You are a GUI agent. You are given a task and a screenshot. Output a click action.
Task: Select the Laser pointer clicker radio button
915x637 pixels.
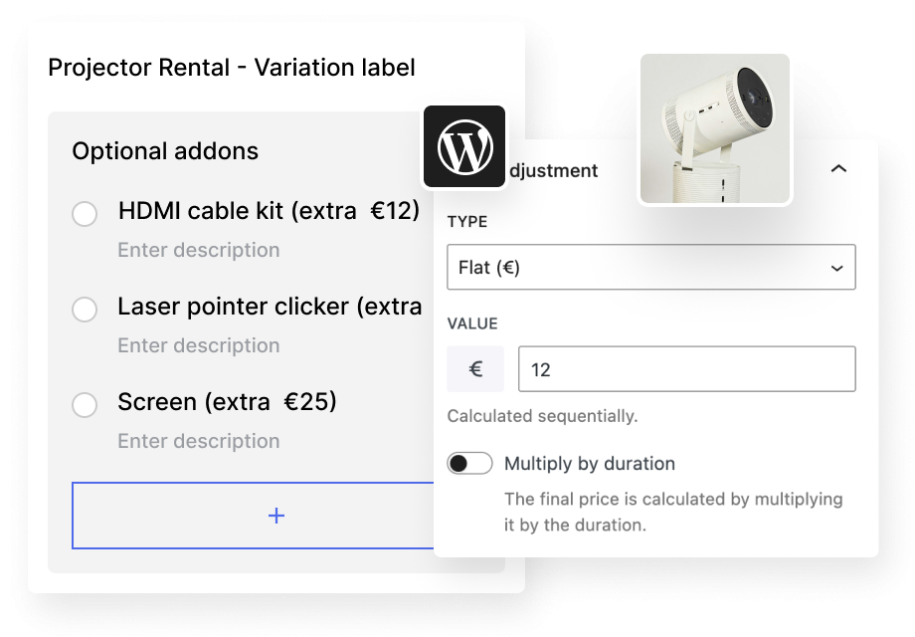[x=85, y=309]
